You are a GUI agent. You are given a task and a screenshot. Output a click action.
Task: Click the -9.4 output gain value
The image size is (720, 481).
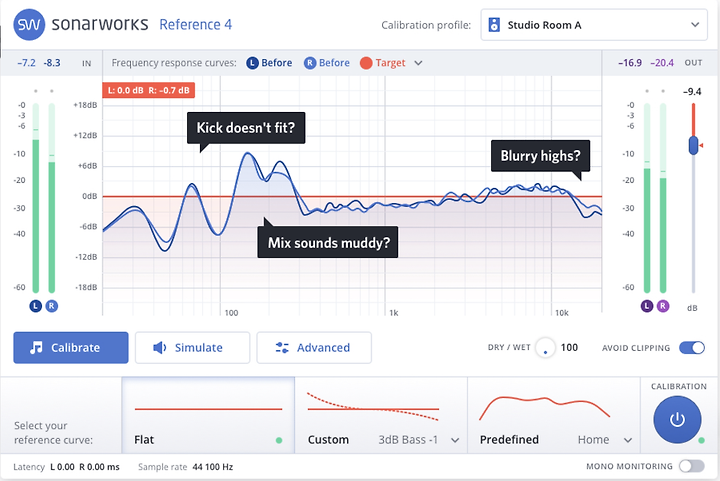point(692,92)
